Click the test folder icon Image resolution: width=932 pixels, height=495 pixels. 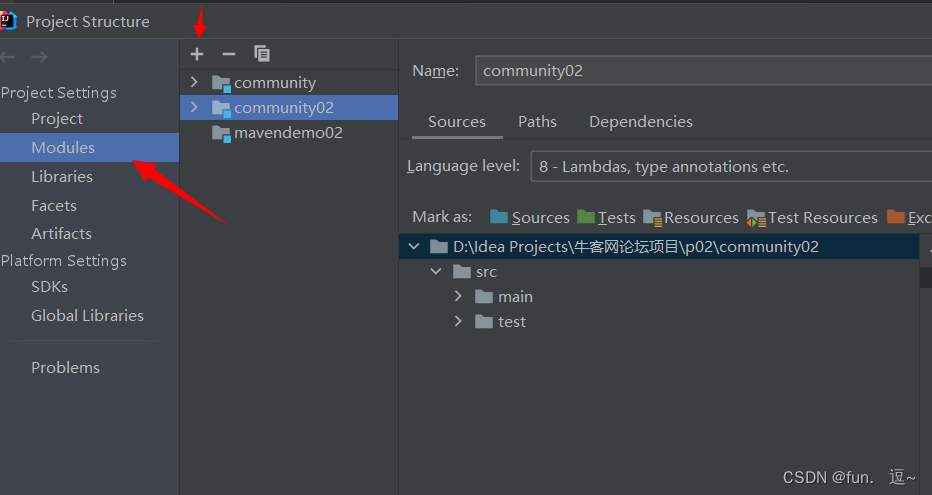click(484, 322)
